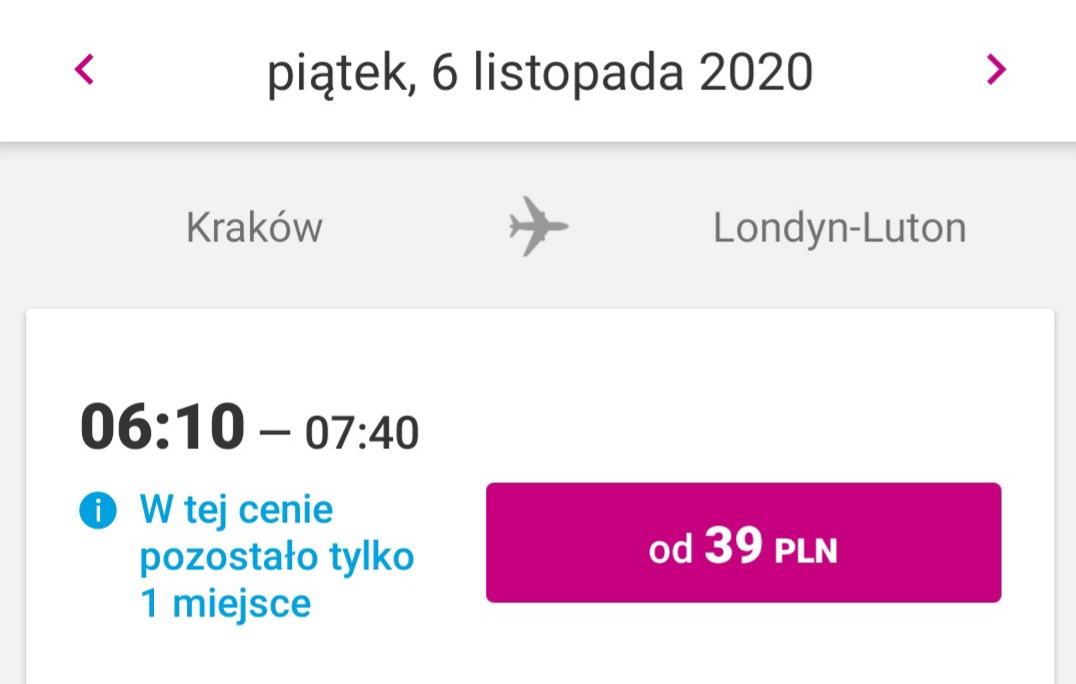This screenshot has height=684, width=1076.
Task: Click the pozostało tylko line of info text
Action: 277,556
